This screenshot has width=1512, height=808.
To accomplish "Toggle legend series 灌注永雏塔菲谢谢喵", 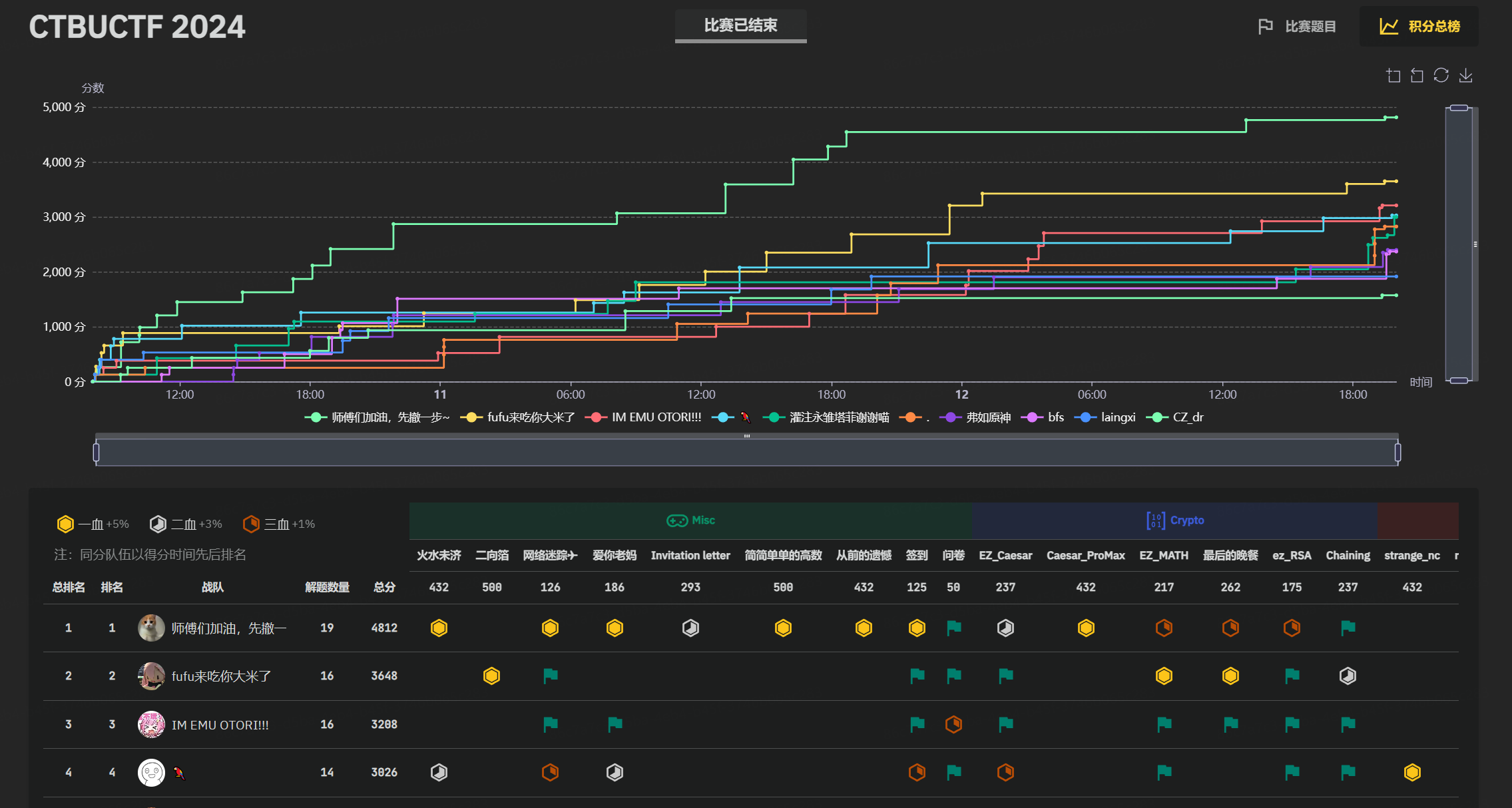I will coord(826,417).
